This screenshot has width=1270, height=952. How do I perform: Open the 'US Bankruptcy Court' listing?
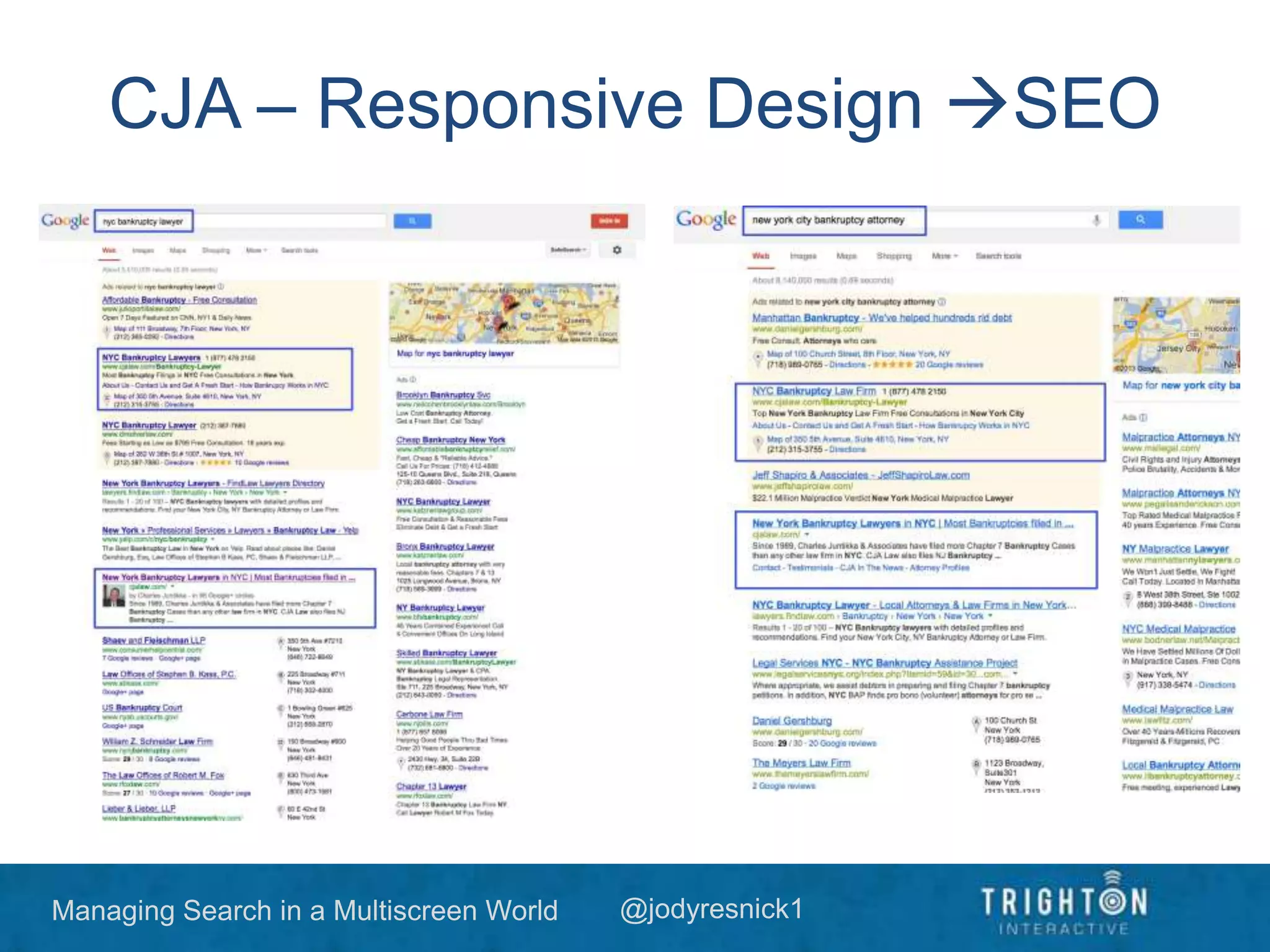pyautogui.click(x=142, y=708)
